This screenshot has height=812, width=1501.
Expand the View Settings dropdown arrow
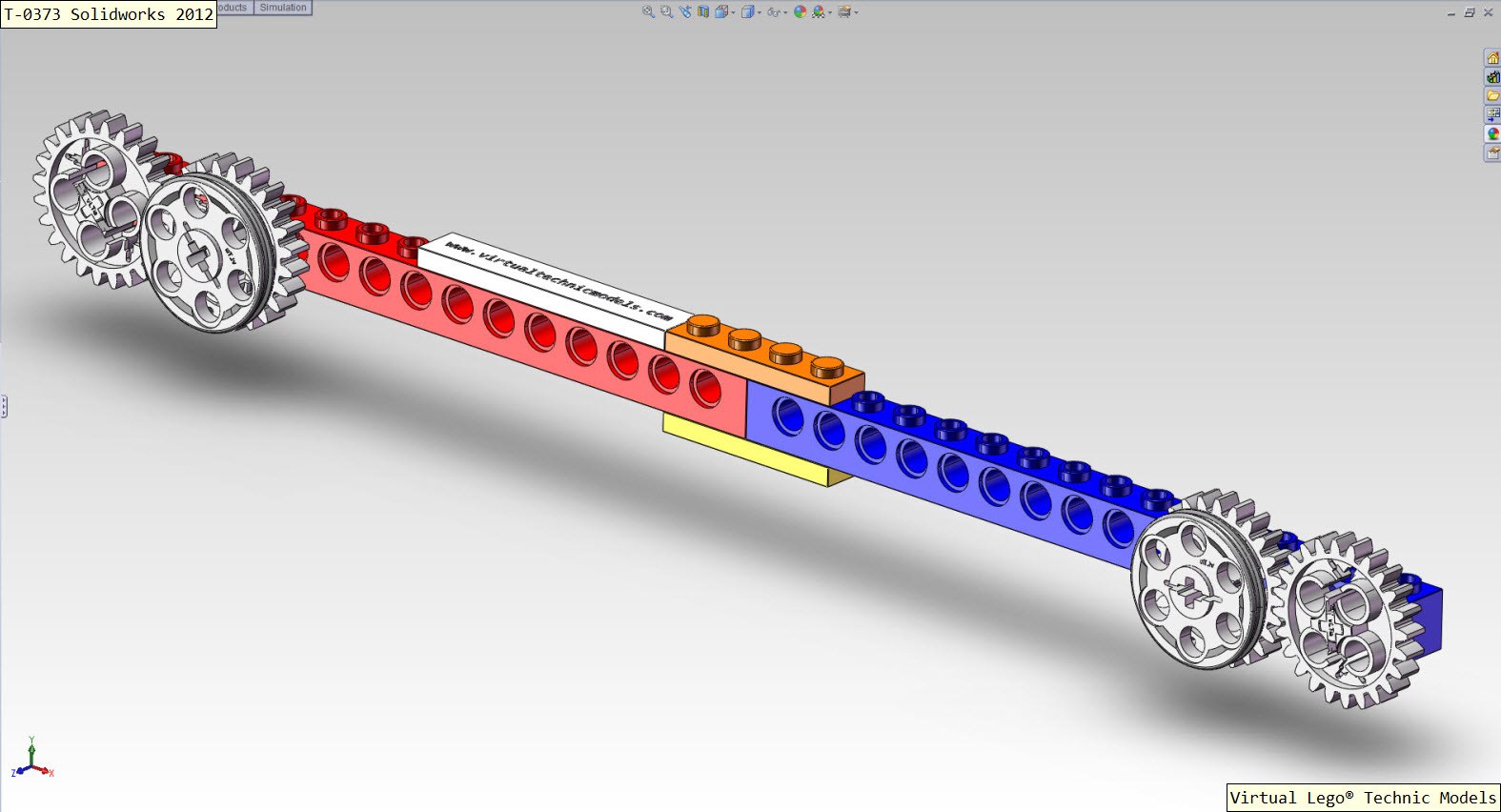856,12
